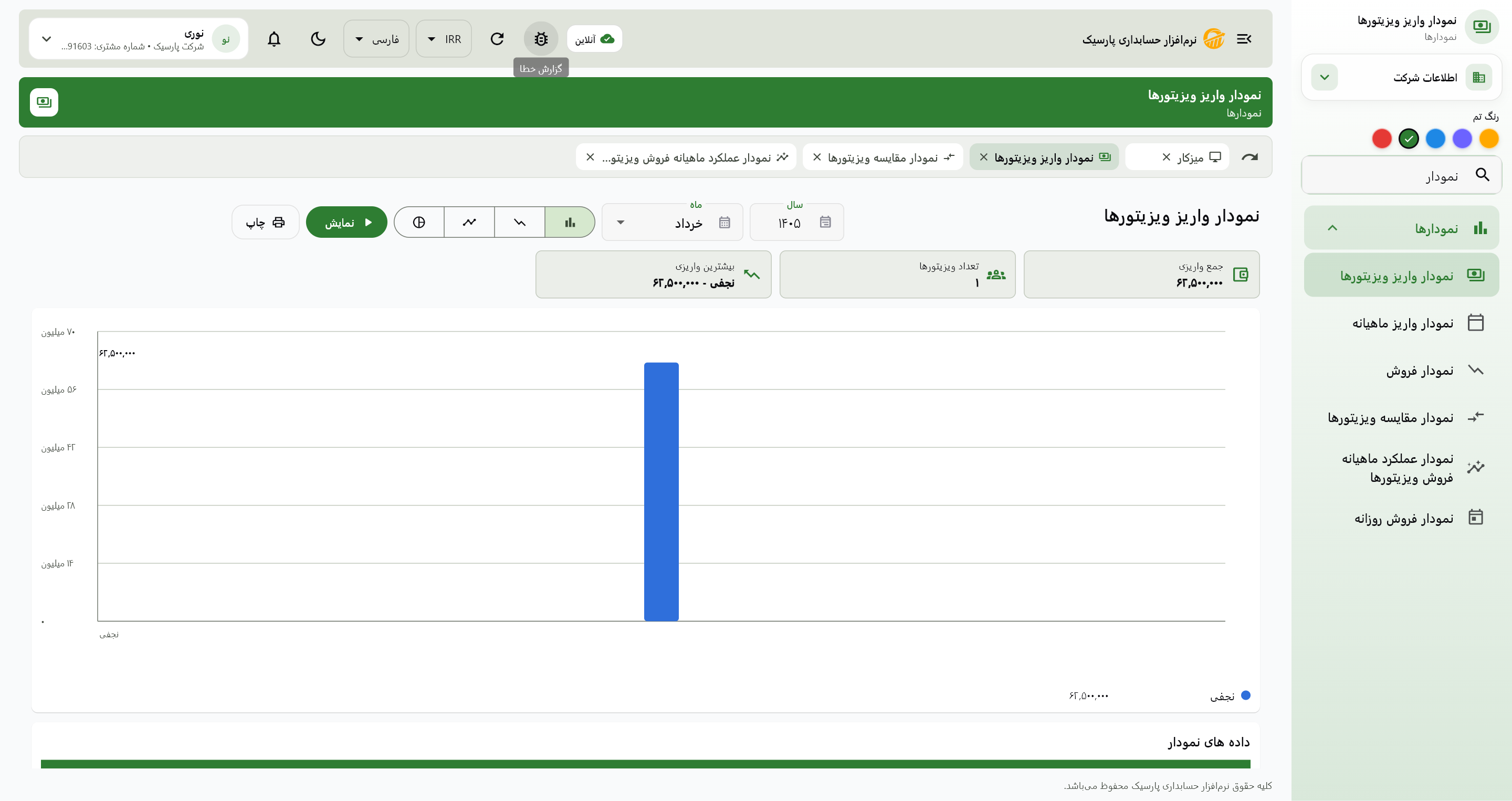The height and width of the screenshot is (801, 1512).
Task: Select pie chart view type
Action: coord(419,222)
